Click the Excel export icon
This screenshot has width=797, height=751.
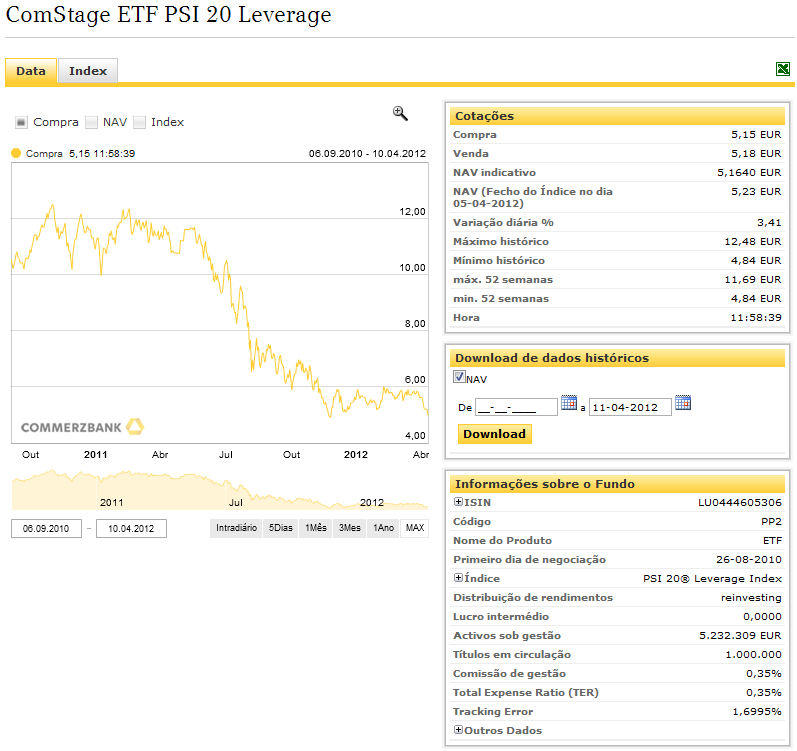(783, 69)
